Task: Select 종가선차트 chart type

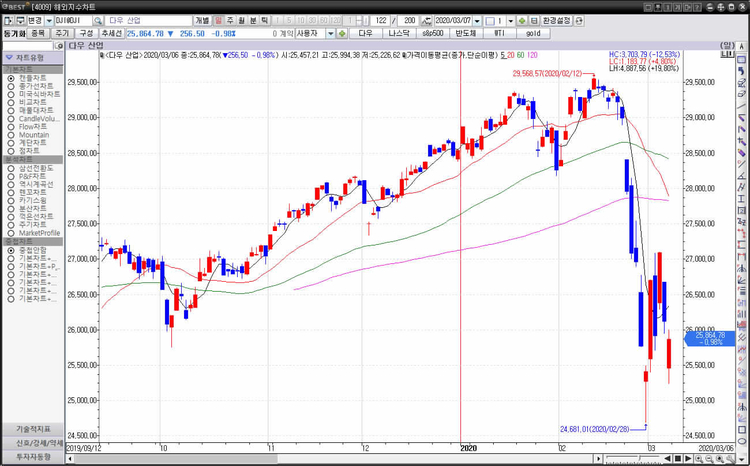Action: (x=36, y=86)
